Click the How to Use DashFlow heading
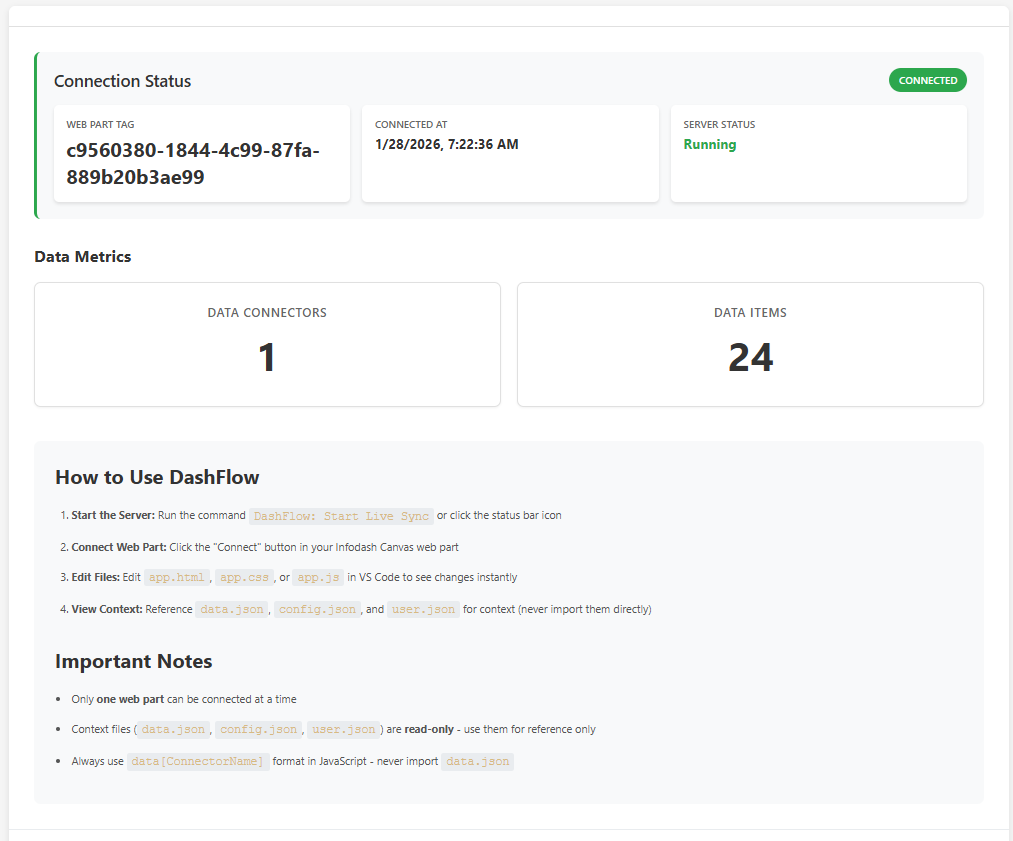 (x=157, y=477)
